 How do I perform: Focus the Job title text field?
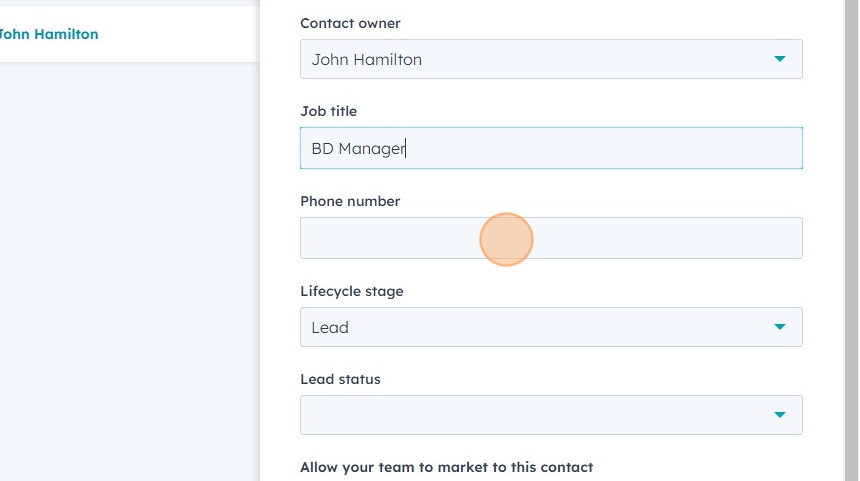tap(600, 148)
